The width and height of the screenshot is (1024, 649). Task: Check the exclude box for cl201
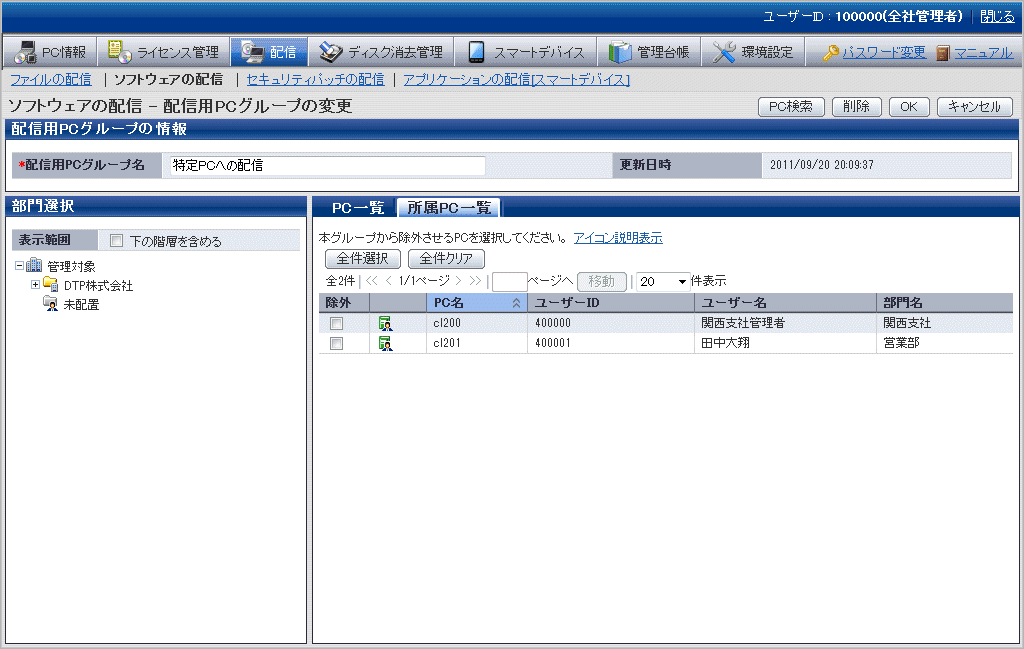[336, 343]
